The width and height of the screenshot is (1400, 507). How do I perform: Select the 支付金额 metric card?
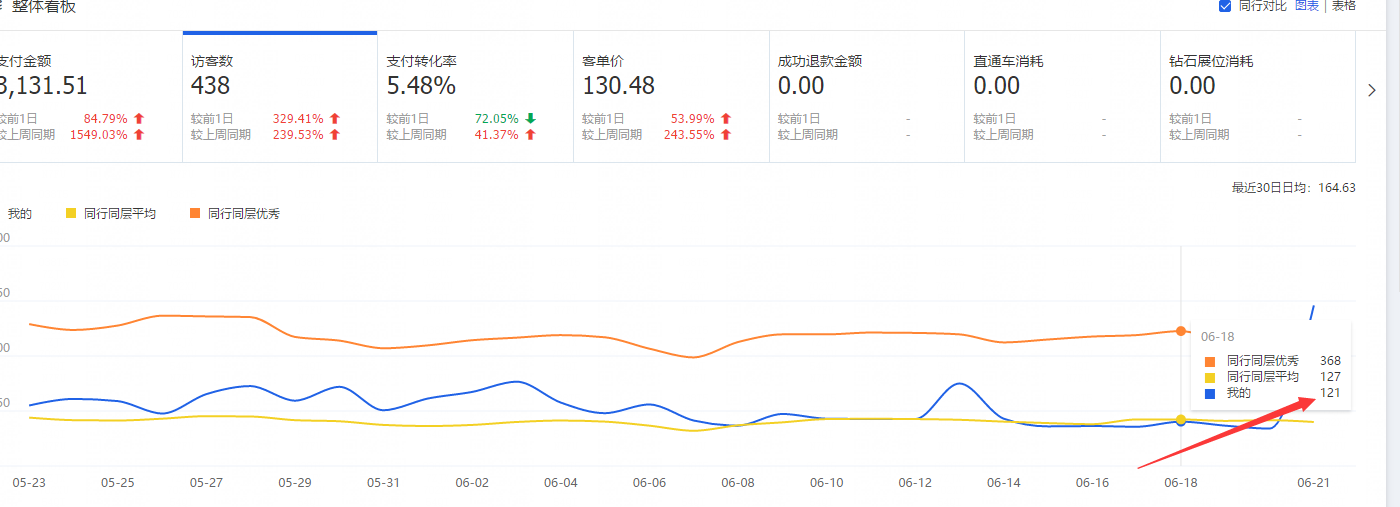point(91,97)
